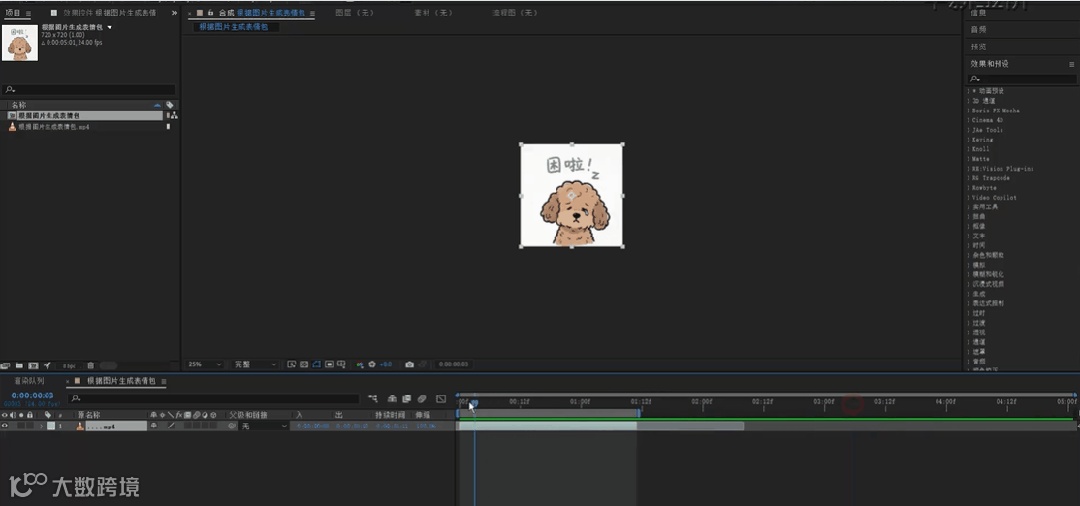The height and width of the screenshot is (506, 1080).
Task: Open layer 1 parent 无 dropdown
Action: [x=264, y=426]
